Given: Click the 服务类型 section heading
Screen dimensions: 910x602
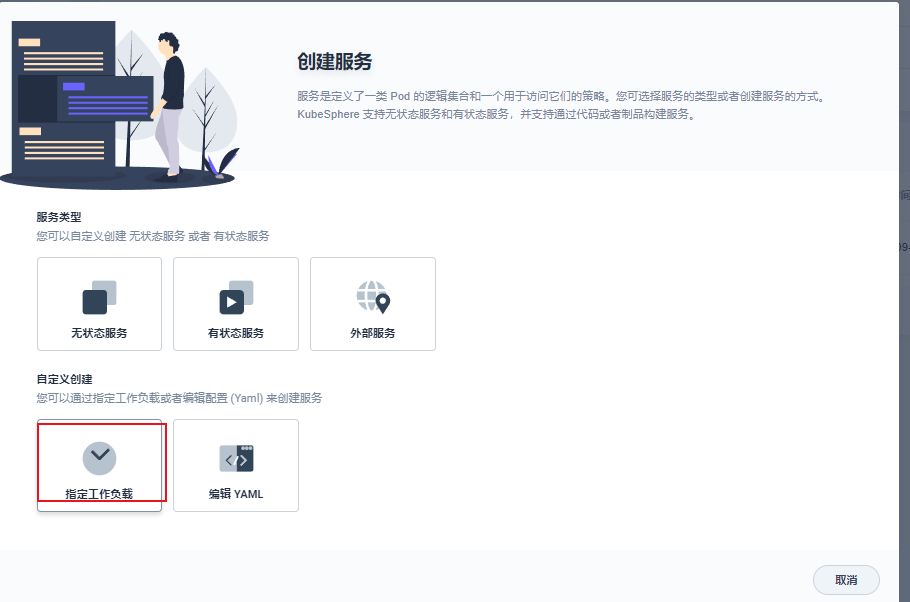Looking at the screenshot, I should (x=58, y=217).
